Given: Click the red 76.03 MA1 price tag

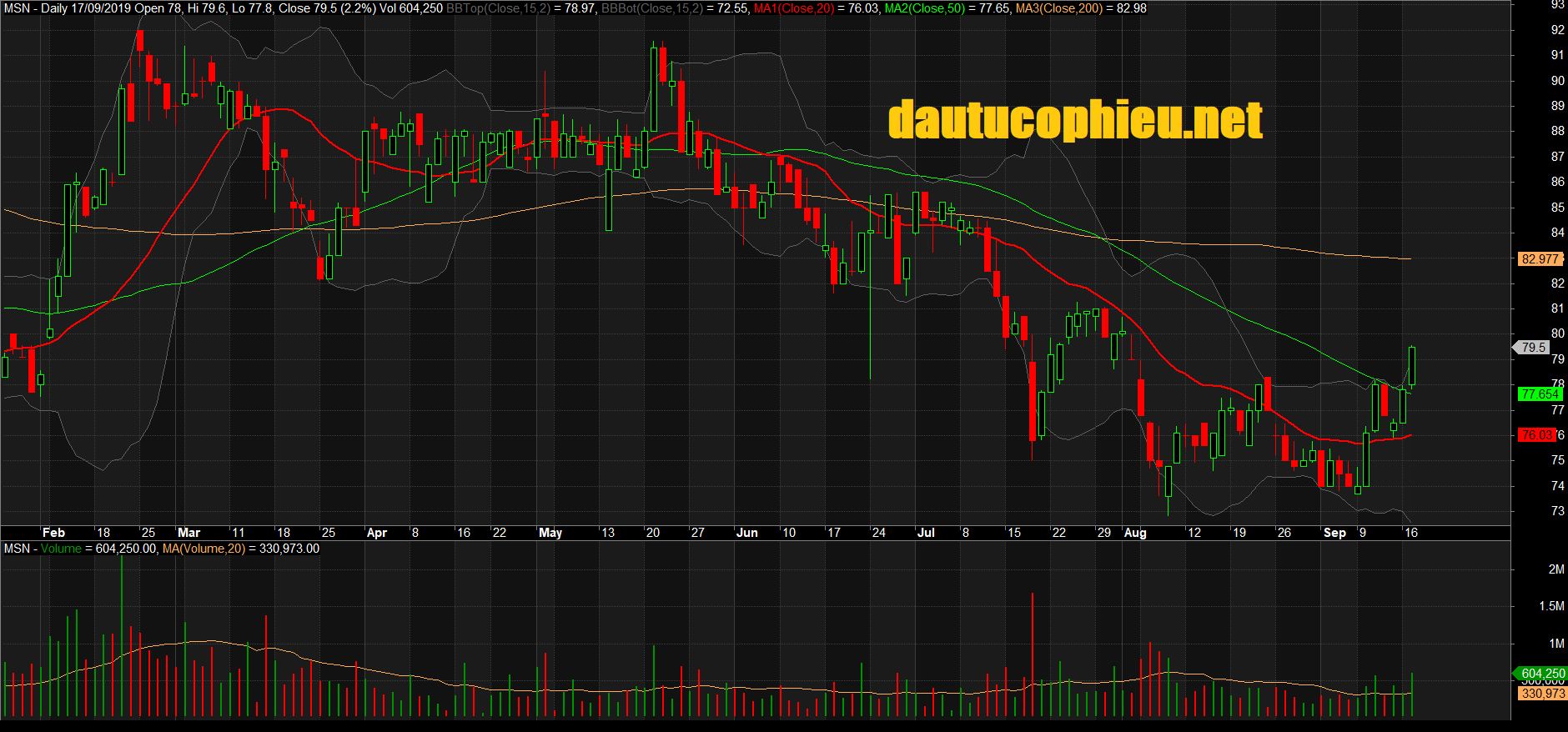Looking at the screenshot, I should tap(1536, 435).
